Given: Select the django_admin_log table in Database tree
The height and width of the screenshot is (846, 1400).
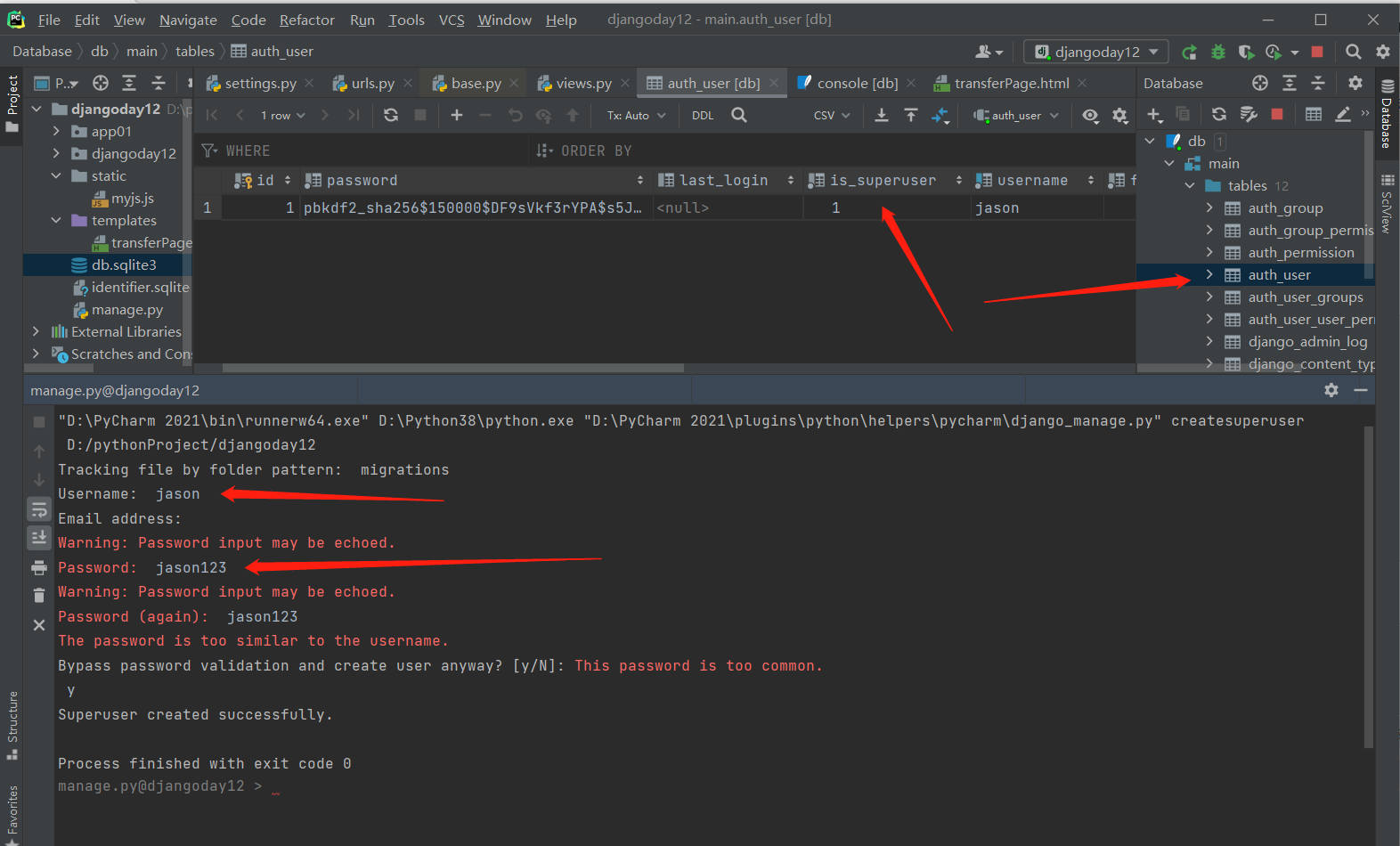Looking at the screenshot, I should tap(1307, 342).
